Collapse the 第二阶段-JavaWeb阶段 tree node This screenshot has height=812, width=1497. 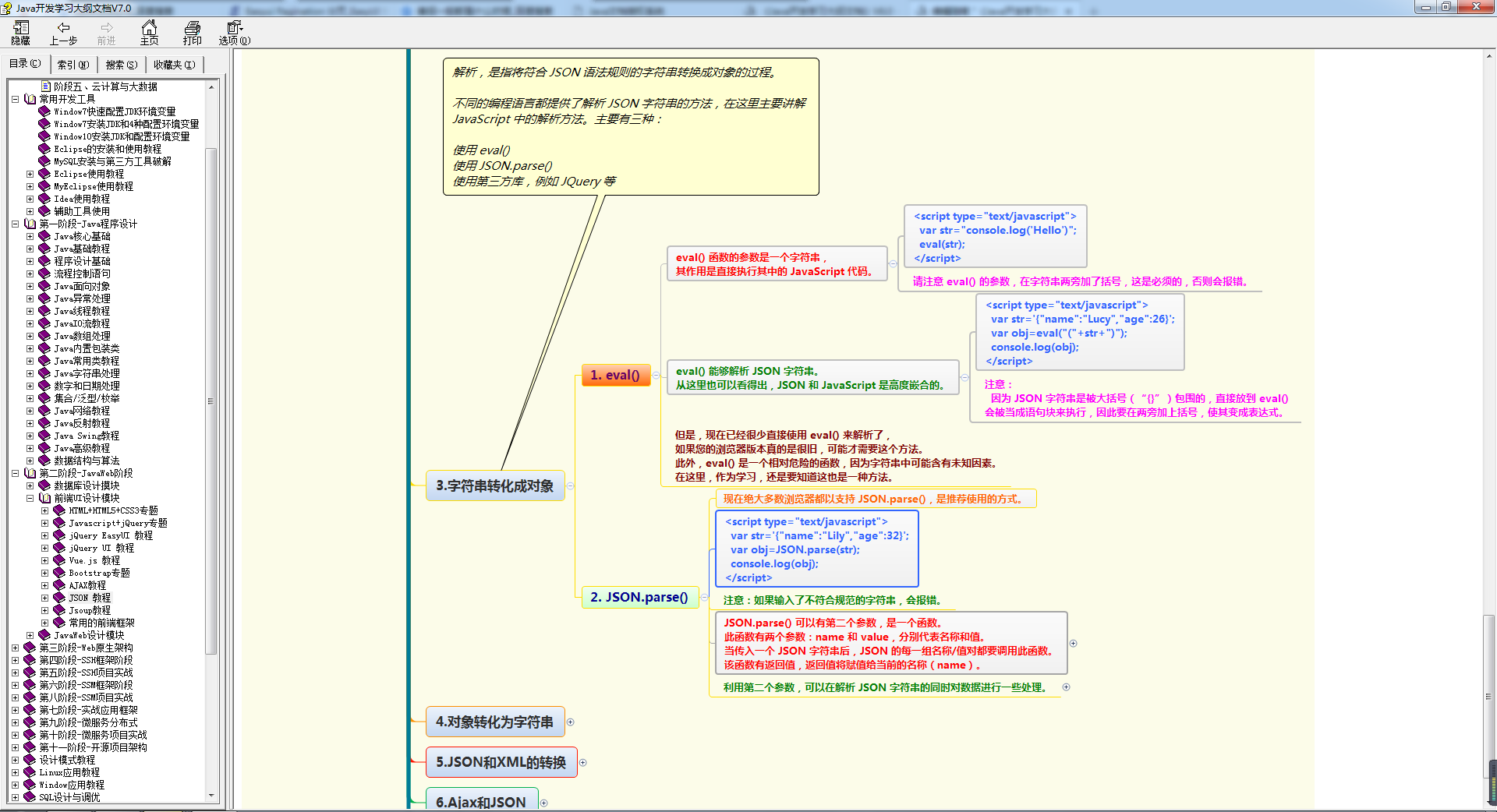click(x=15, y=473)
